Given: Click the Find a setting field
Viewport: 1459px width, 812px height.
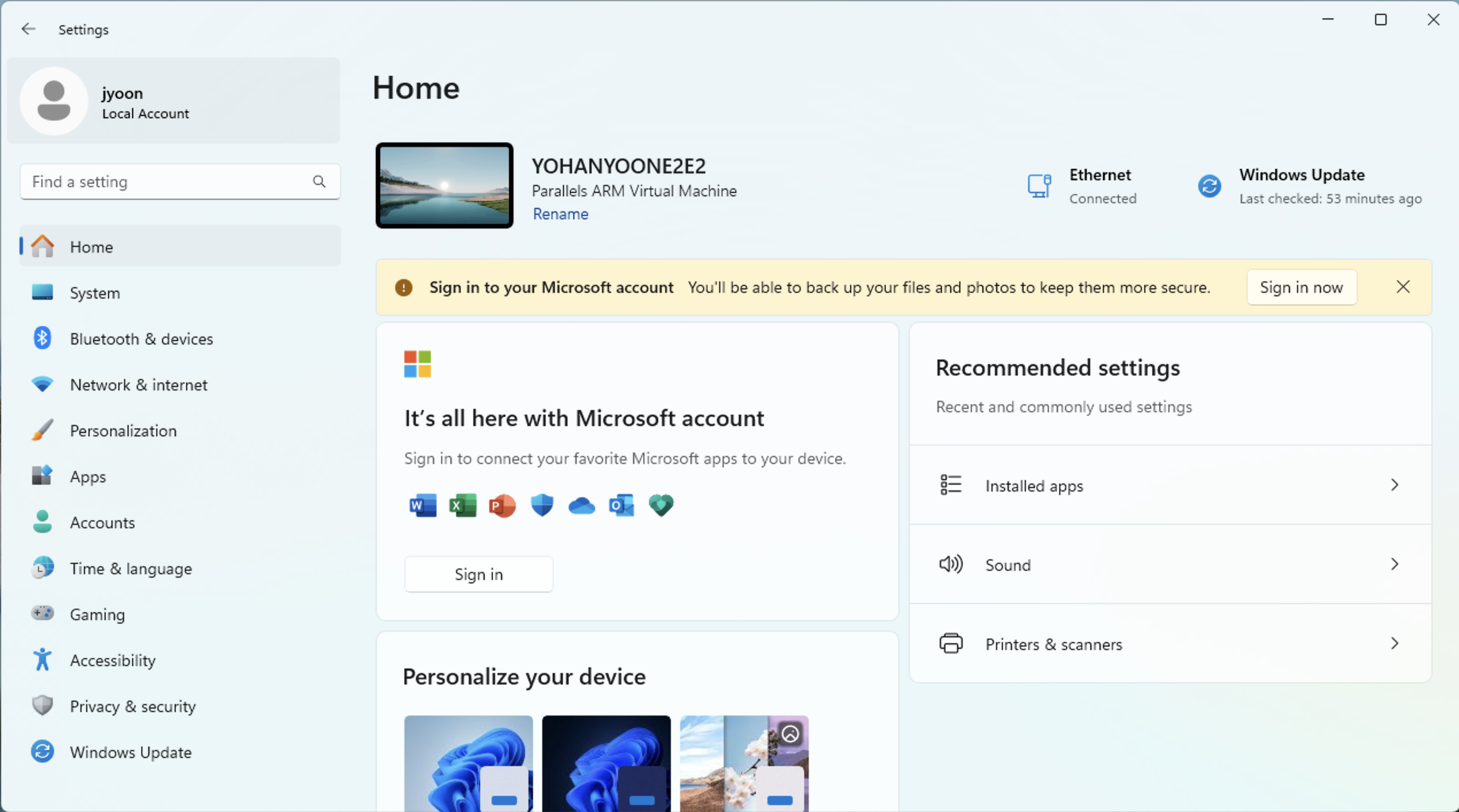Looking at the screenshot, I should click(x=167, y=181).
